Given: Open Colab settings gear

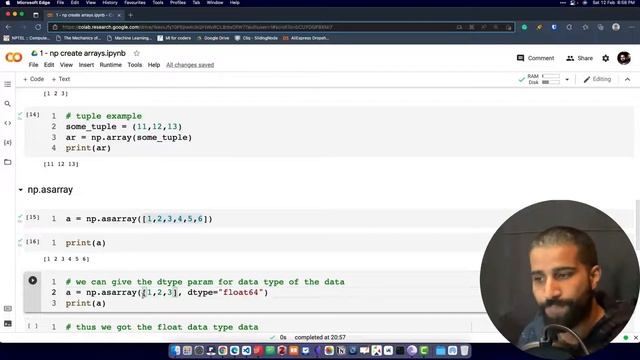Looking at the screenshot, I should pos(606,58).
